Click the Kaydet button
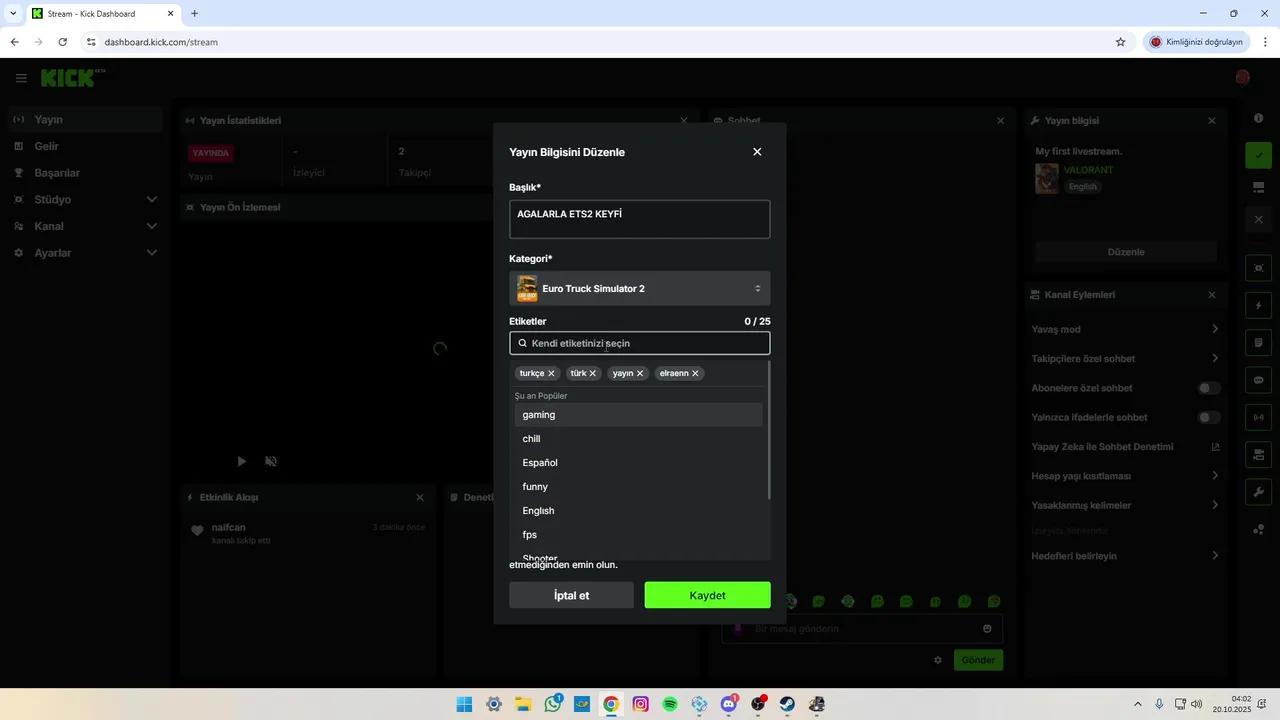This screenshot has height=720, width=1280. (x=707, y=595)
